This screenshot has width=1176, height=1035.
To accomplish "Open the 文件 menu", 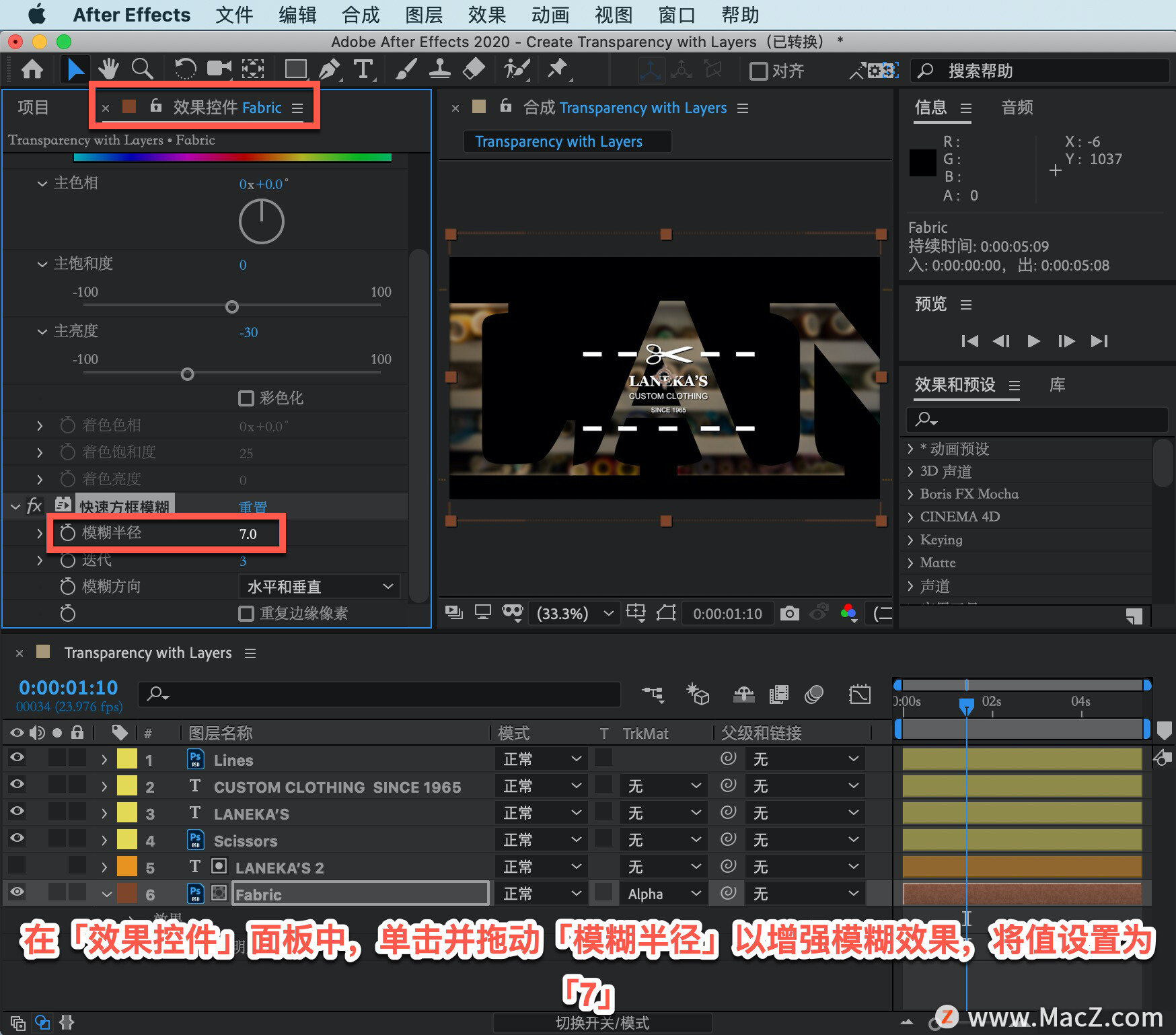I will click(x=234, y=15).
